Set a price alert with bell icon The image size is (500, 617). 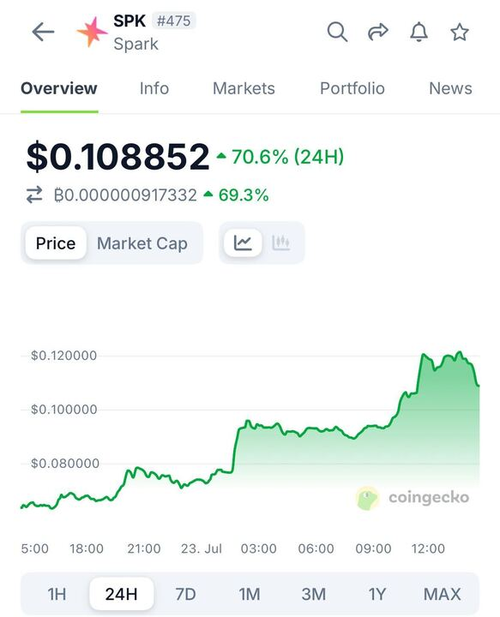(419, 32)
